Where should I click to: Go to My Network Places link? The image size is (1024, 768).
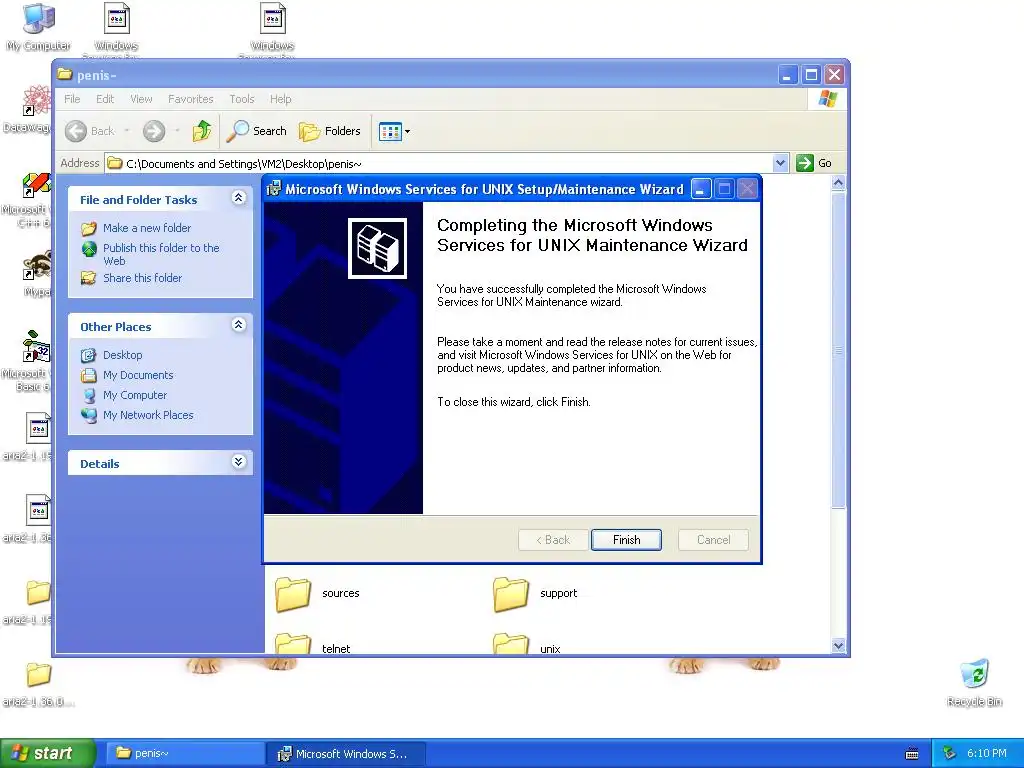[148, 415]
